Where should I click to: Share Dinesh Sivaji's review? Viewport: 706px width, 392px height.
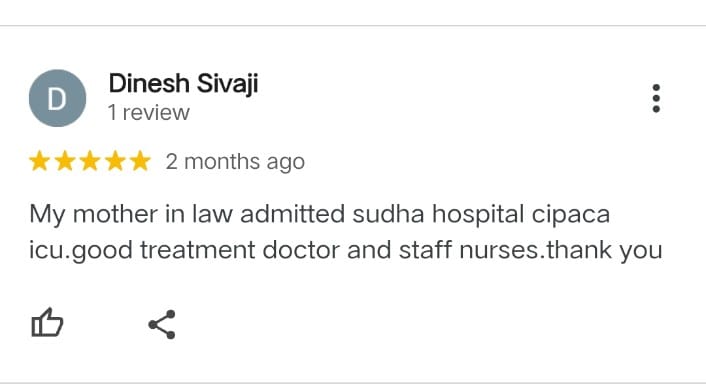coord(162,324)
